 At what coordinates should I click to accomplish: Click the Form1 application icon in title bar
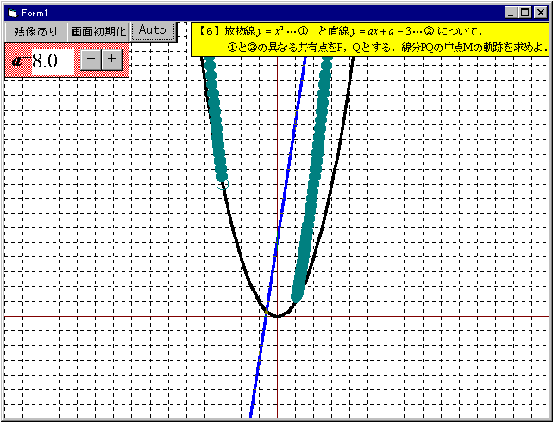point(13,13)
